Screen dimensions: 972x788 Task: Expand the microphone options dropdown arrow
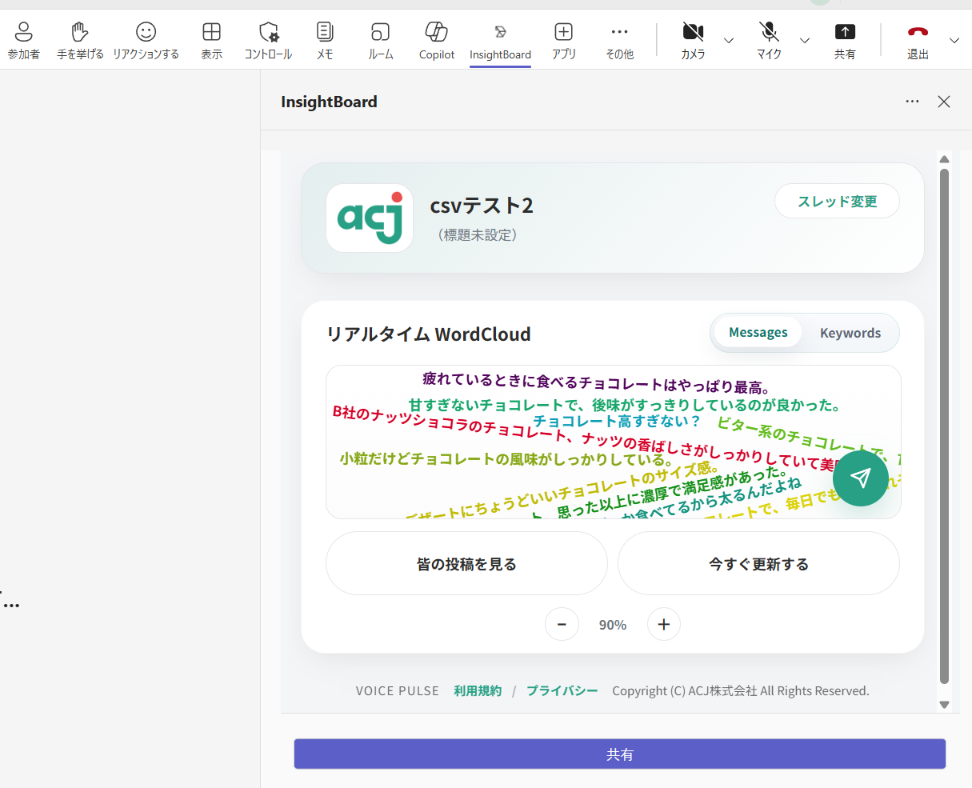click(805, 40)
